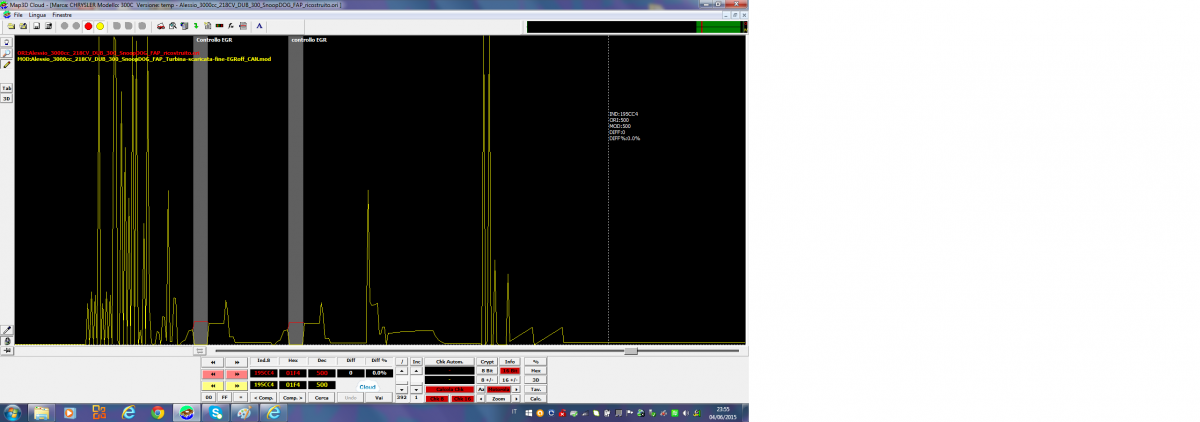
Task: Toggle the 16 +/- signed mode
Action: [510, 380]
